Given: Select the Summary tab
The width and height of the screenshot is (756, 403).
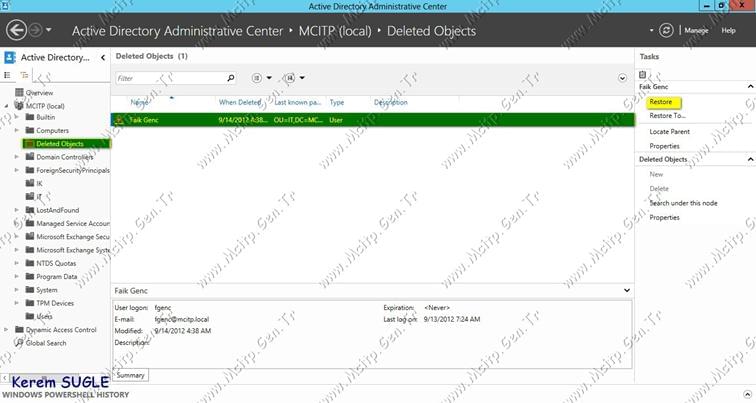Looking at the screenshot, I should pyautogui.click(x=130, y=375).
